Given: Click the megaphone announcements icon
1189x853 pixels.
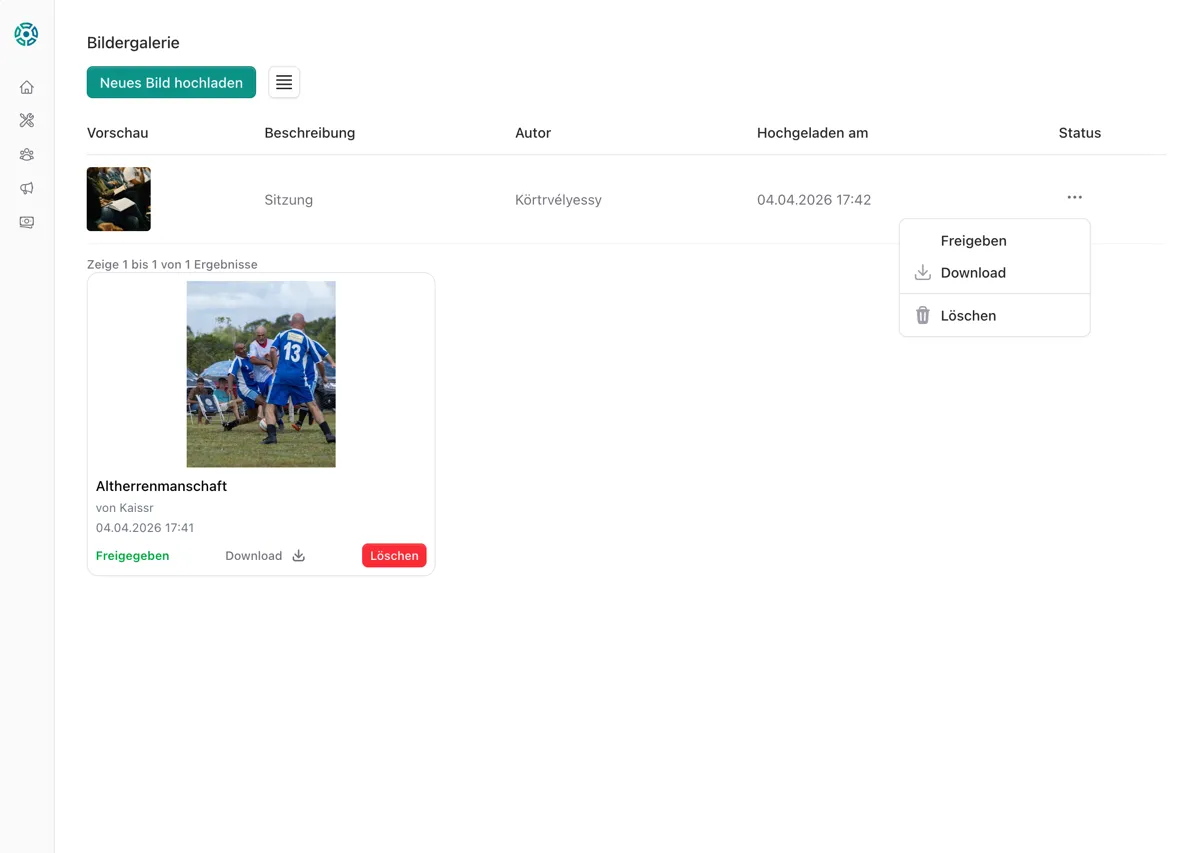Looking at the screenshot, I should 27,188.
